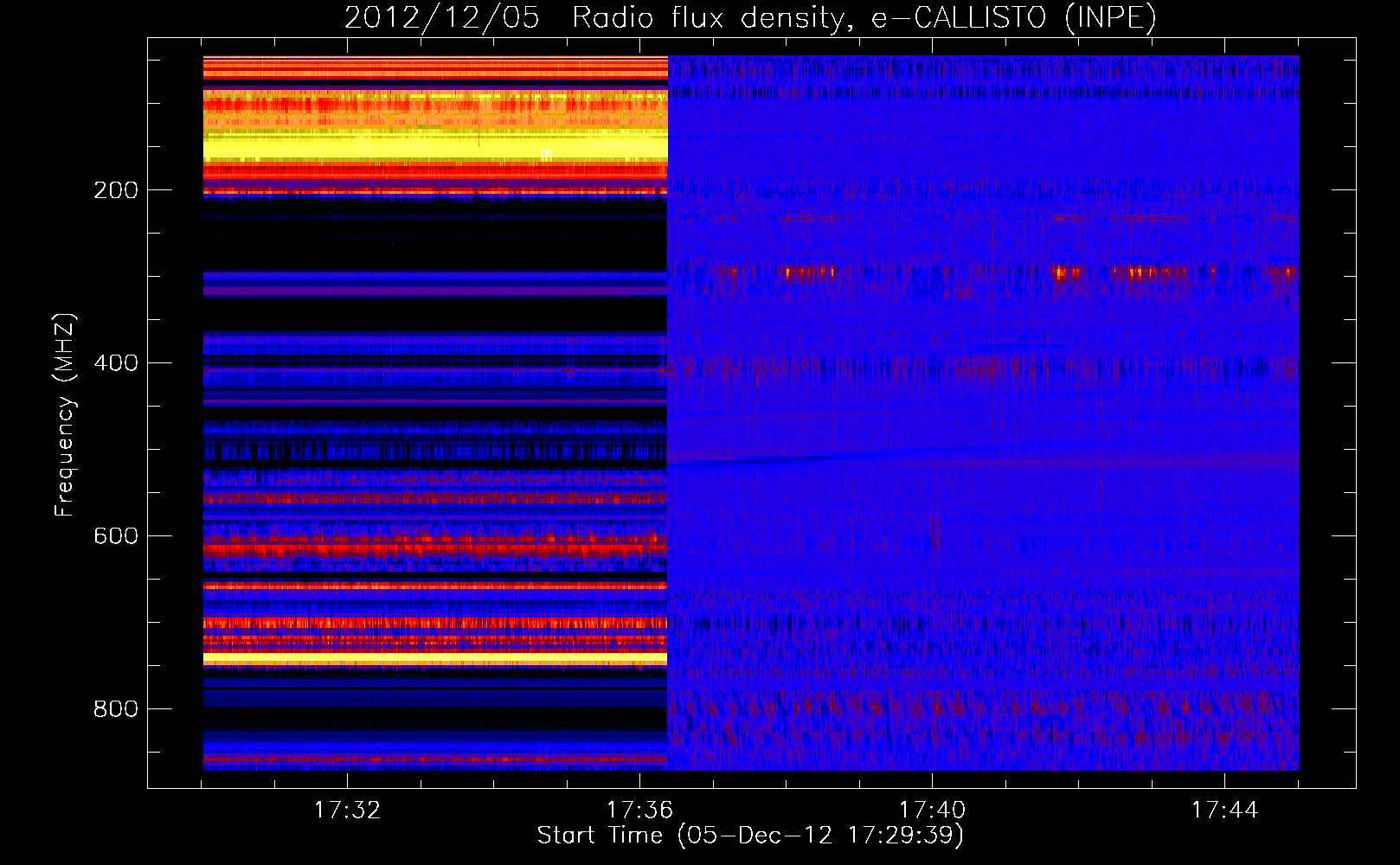The height and width of the screenshot is (865, 1400).
Task: Click the '17:40' time tick label
Action: pyautogui.click(x=932, y=810)
